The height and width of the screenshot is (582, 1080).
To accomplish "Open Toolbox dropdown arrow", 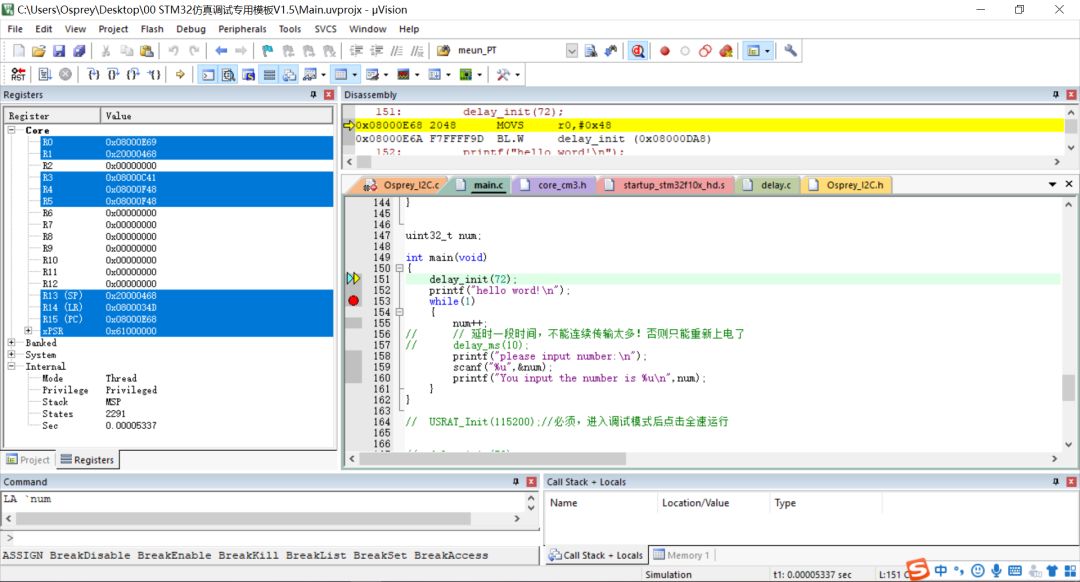I will click(517, 74).
